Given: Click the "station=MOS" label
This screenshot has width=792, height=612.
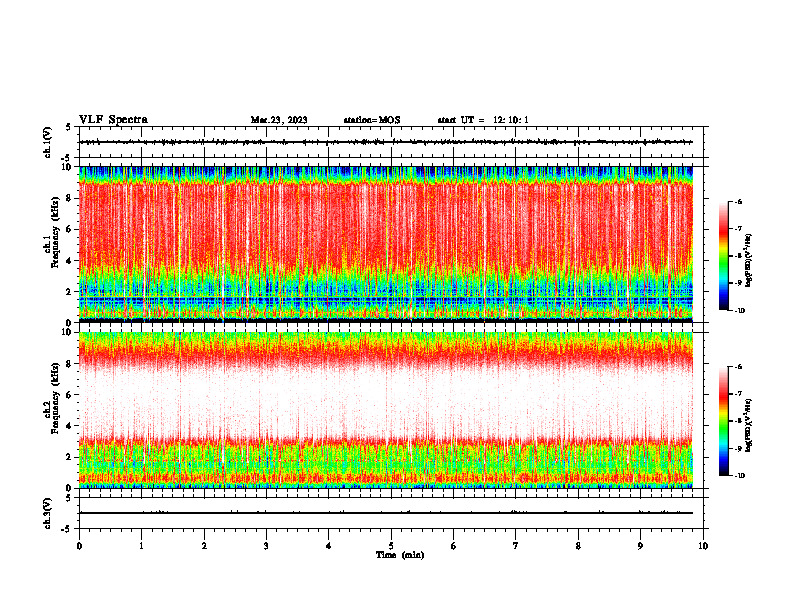Looking at the screenshot, I should pyautogui.click(x=372, y=120).
